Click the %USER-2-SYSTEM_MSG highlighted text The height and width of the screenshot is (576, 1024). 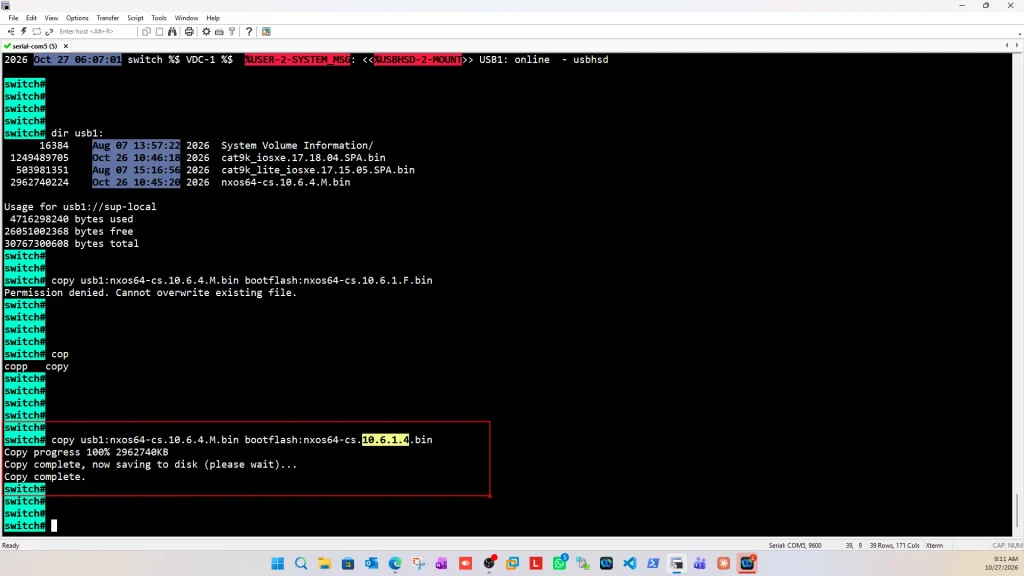[297, 59]
